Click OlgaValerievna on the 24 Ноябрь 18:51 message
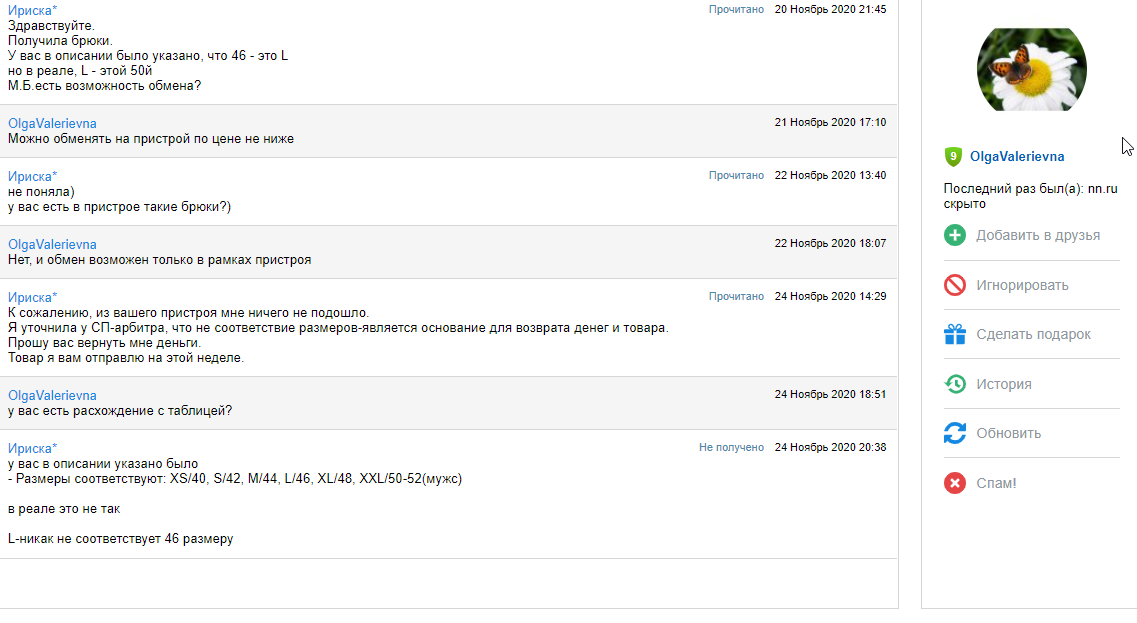 (x=52, y=395)
